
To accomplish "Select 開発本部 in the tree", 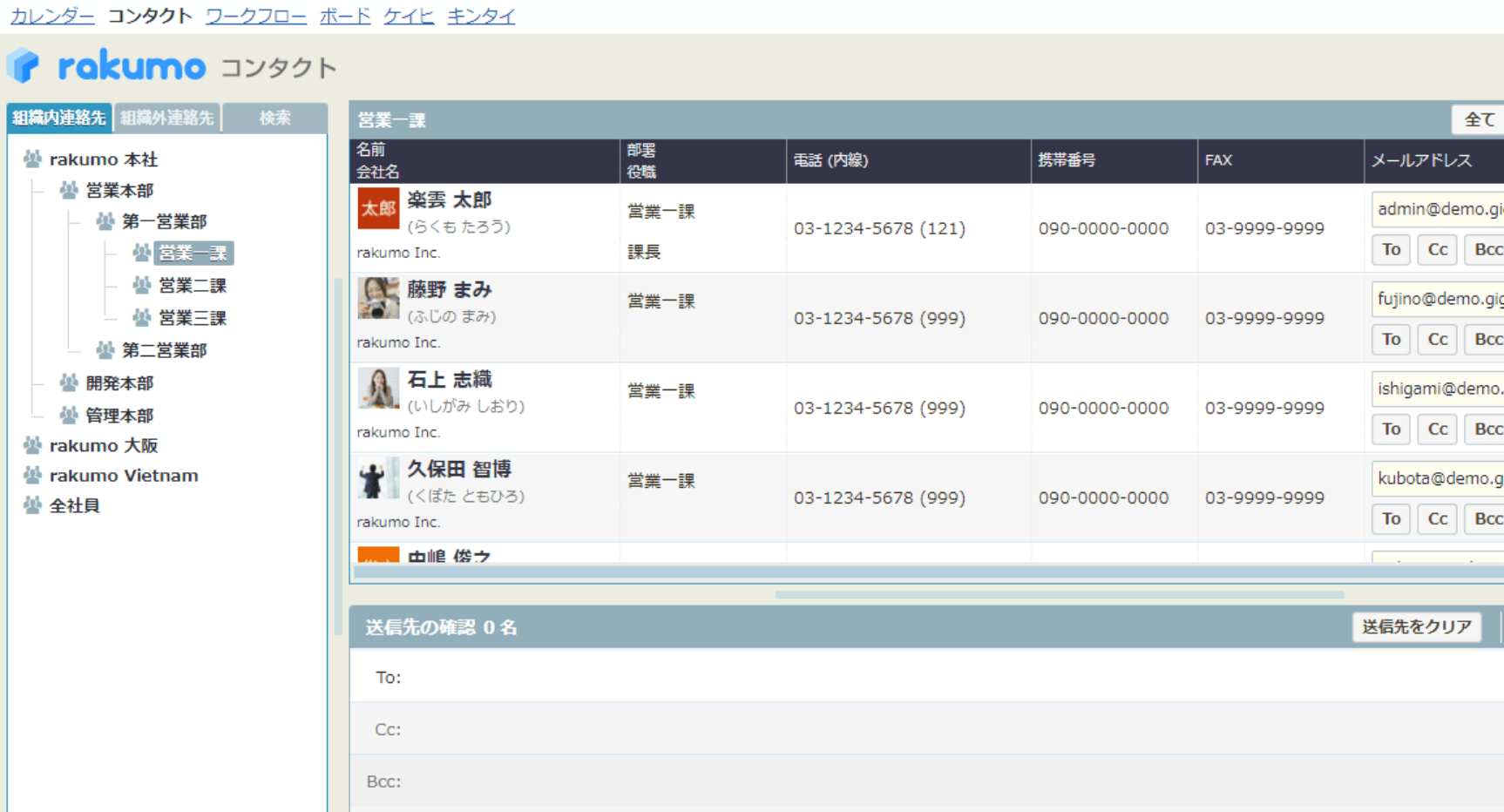I will point(119,383).
